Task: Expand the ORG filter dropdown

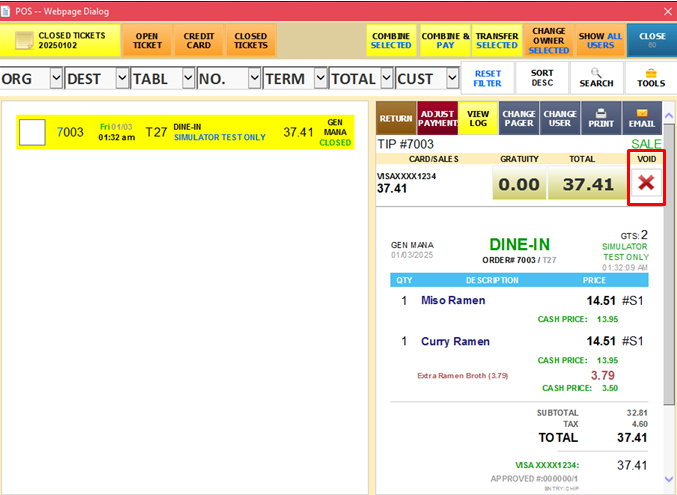Action: [55, 78]
